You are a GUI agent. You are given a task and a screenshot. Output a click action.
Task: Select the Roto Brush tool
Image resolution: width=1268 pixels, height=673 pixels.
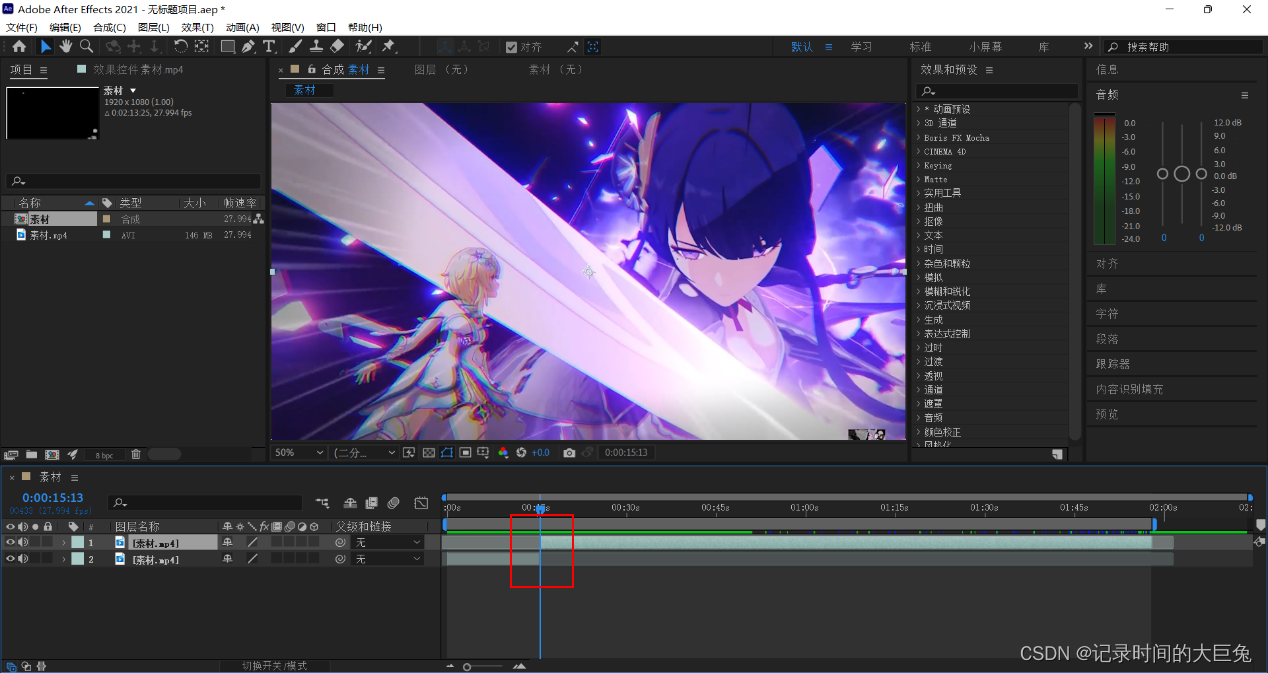pyautogui.click(x=363, y=46)
